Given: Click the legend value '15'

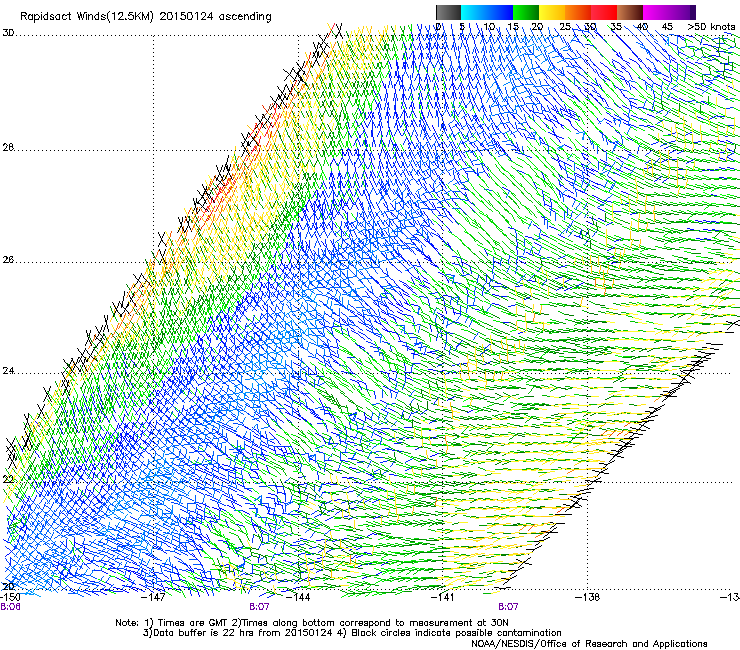Looking at the screenshot, I should pyautogui.click(x=513, y=26).
